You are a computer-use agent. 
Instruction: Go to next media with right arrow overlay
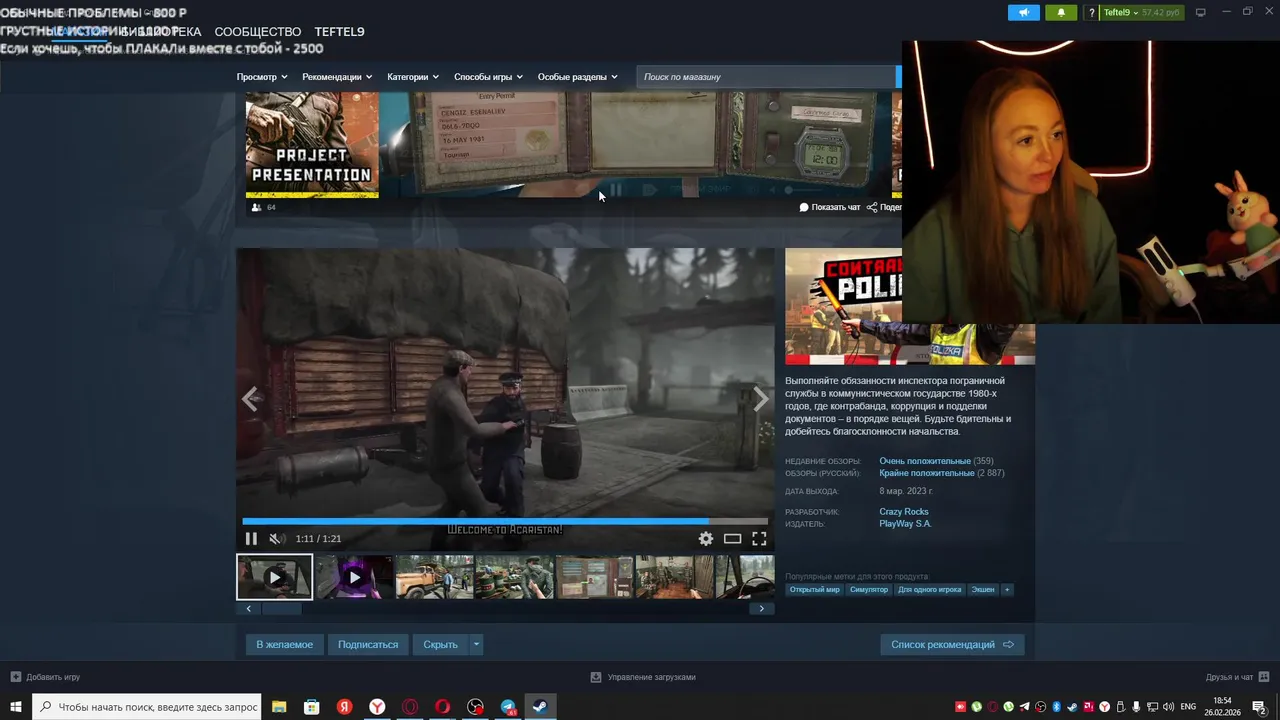click(x=760, y=399)
